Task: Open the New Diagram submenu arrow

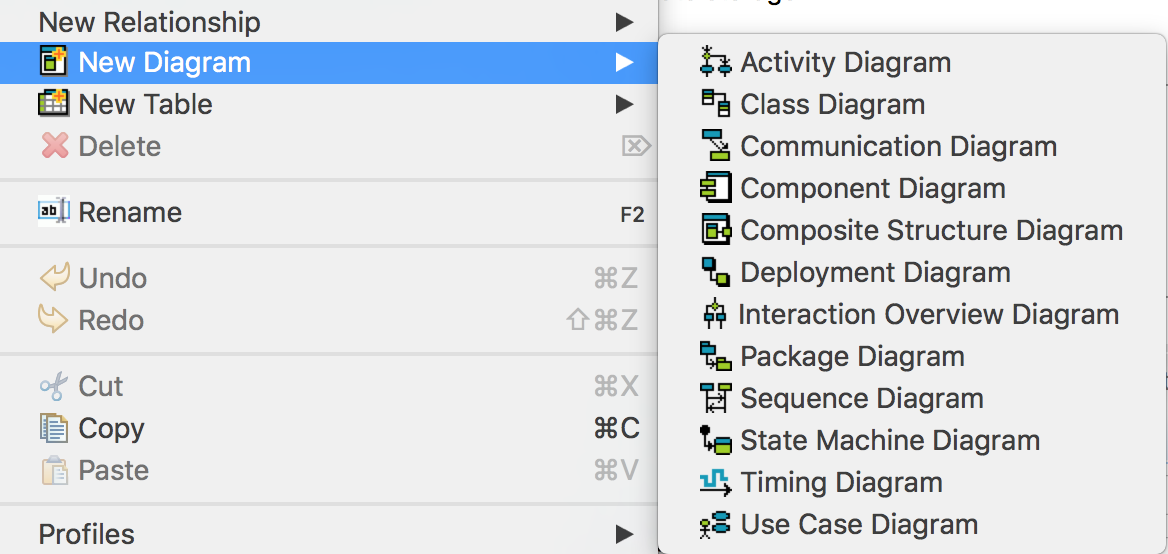Action: pyautogui.click(x=624, y=63)
